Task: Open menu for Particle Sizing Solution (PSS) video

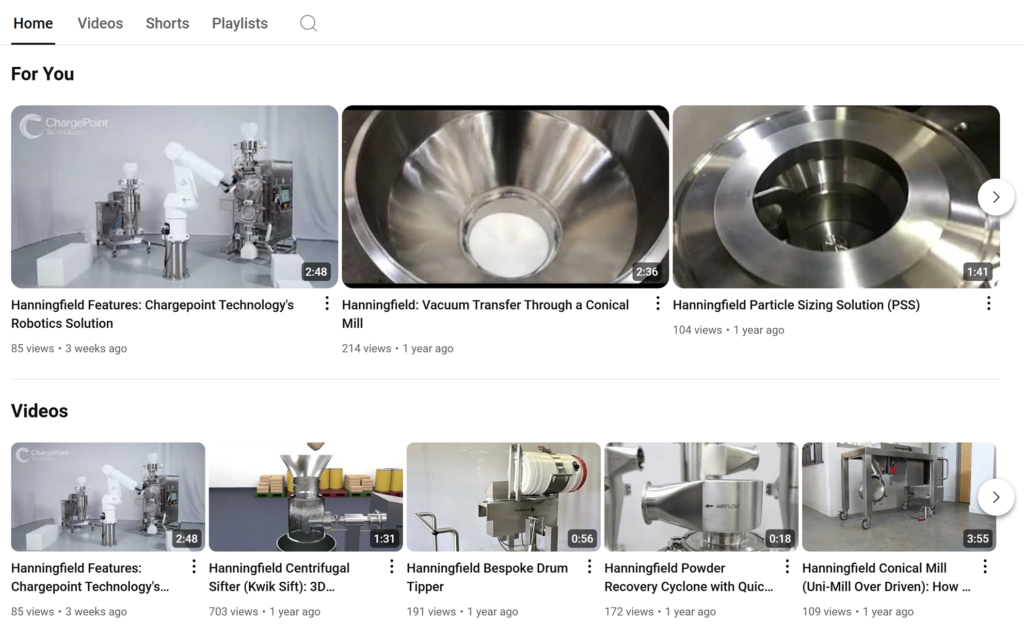Action: [x=989, y=304]
